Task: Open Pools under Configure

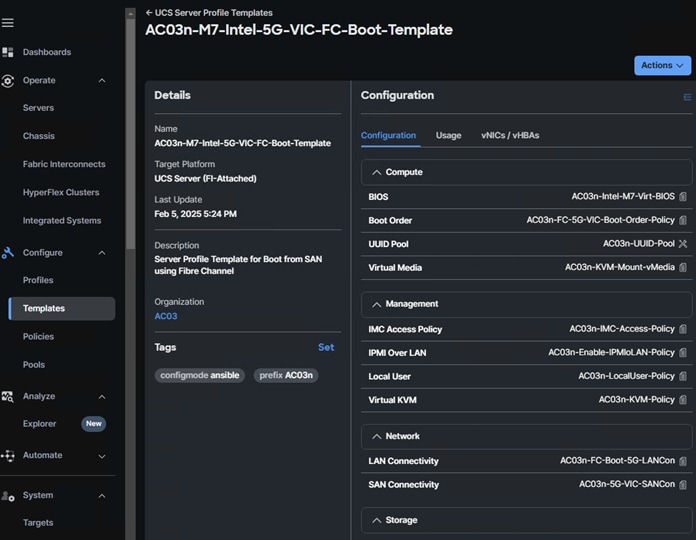Action: pyautogui.click(x=34, y=365)
